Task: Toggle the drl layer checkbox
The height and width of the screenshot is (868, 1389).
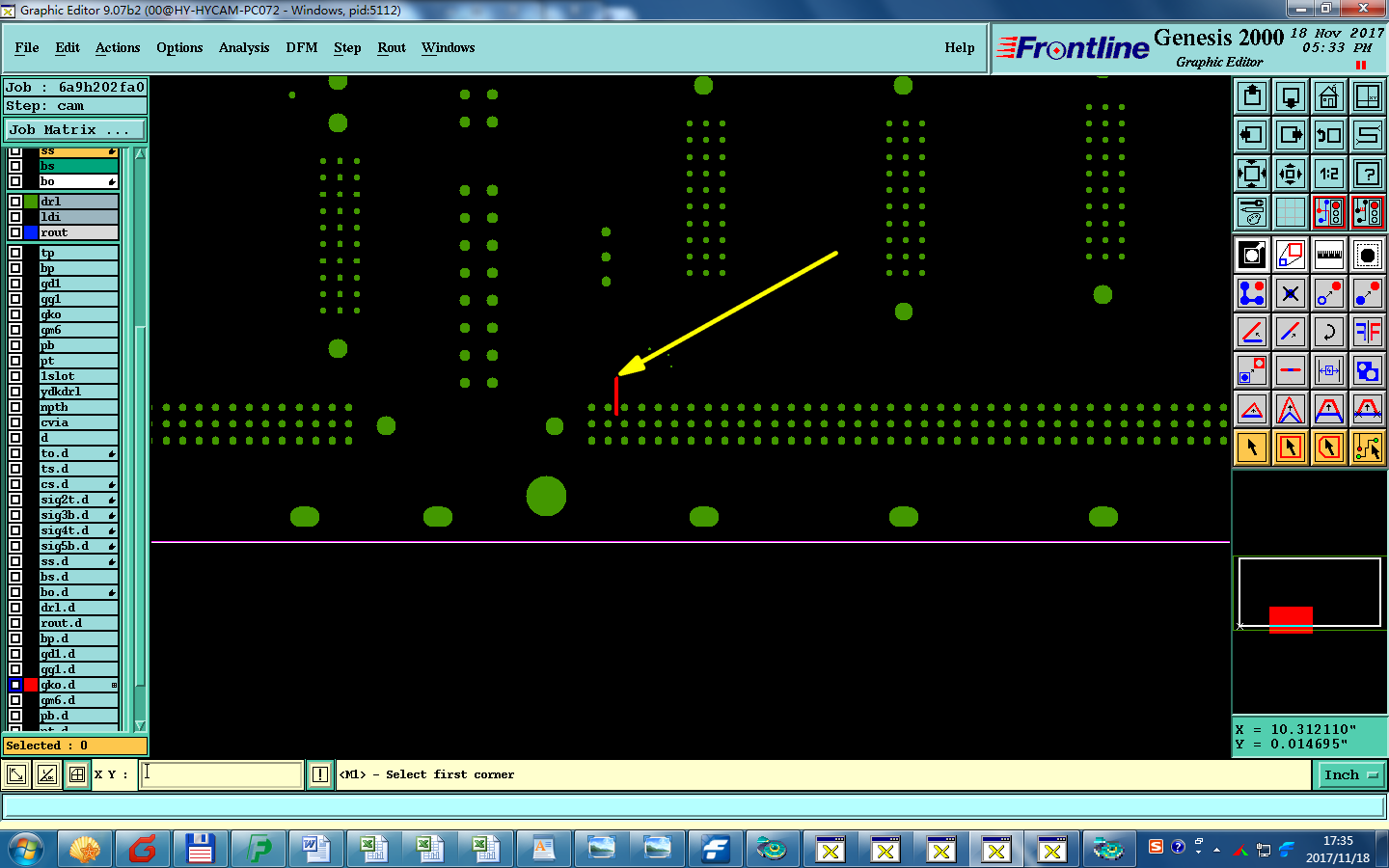Action: (x=15, y=202)
